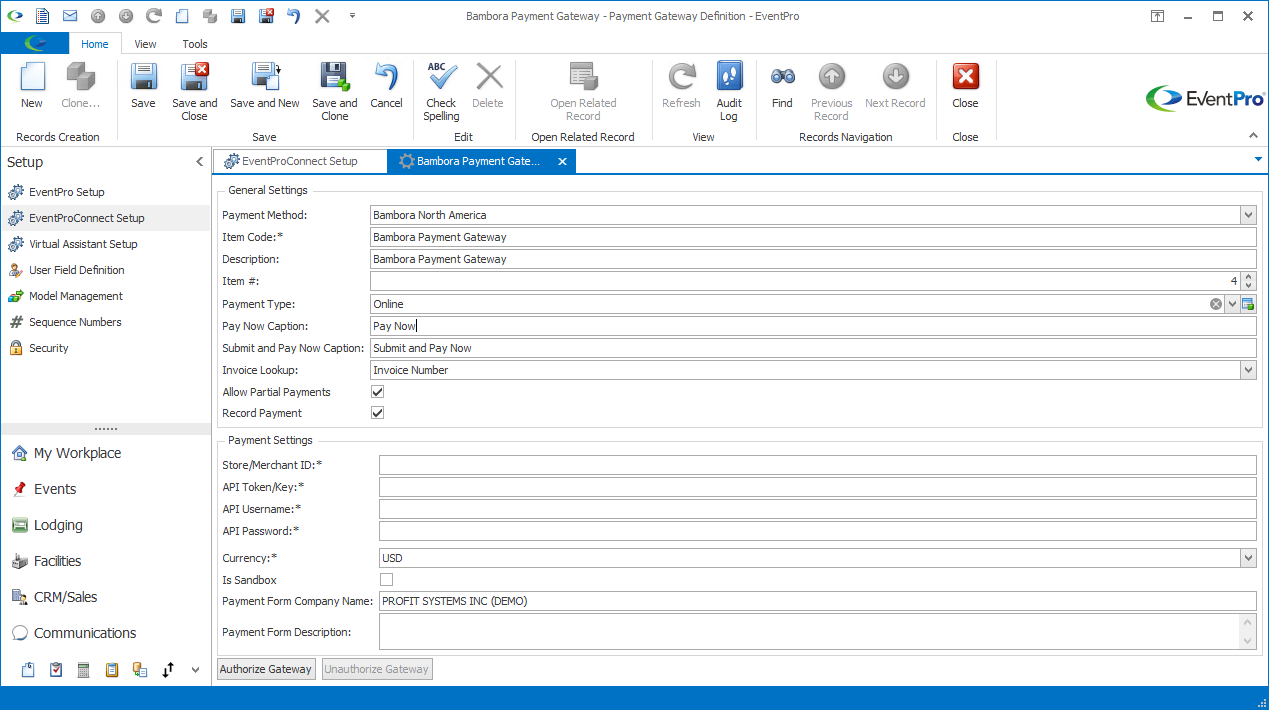Click the Authorize Gateway button
Screen dimensions: 1269x710
tap(267, 669)
